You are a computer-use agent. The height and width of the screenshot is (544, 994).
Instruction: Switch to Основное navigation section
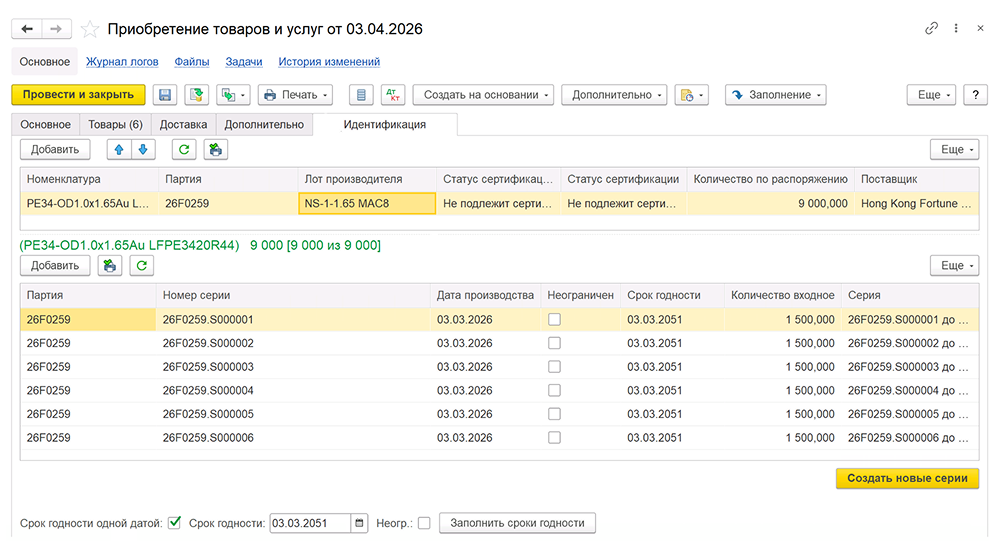[44, 62]
